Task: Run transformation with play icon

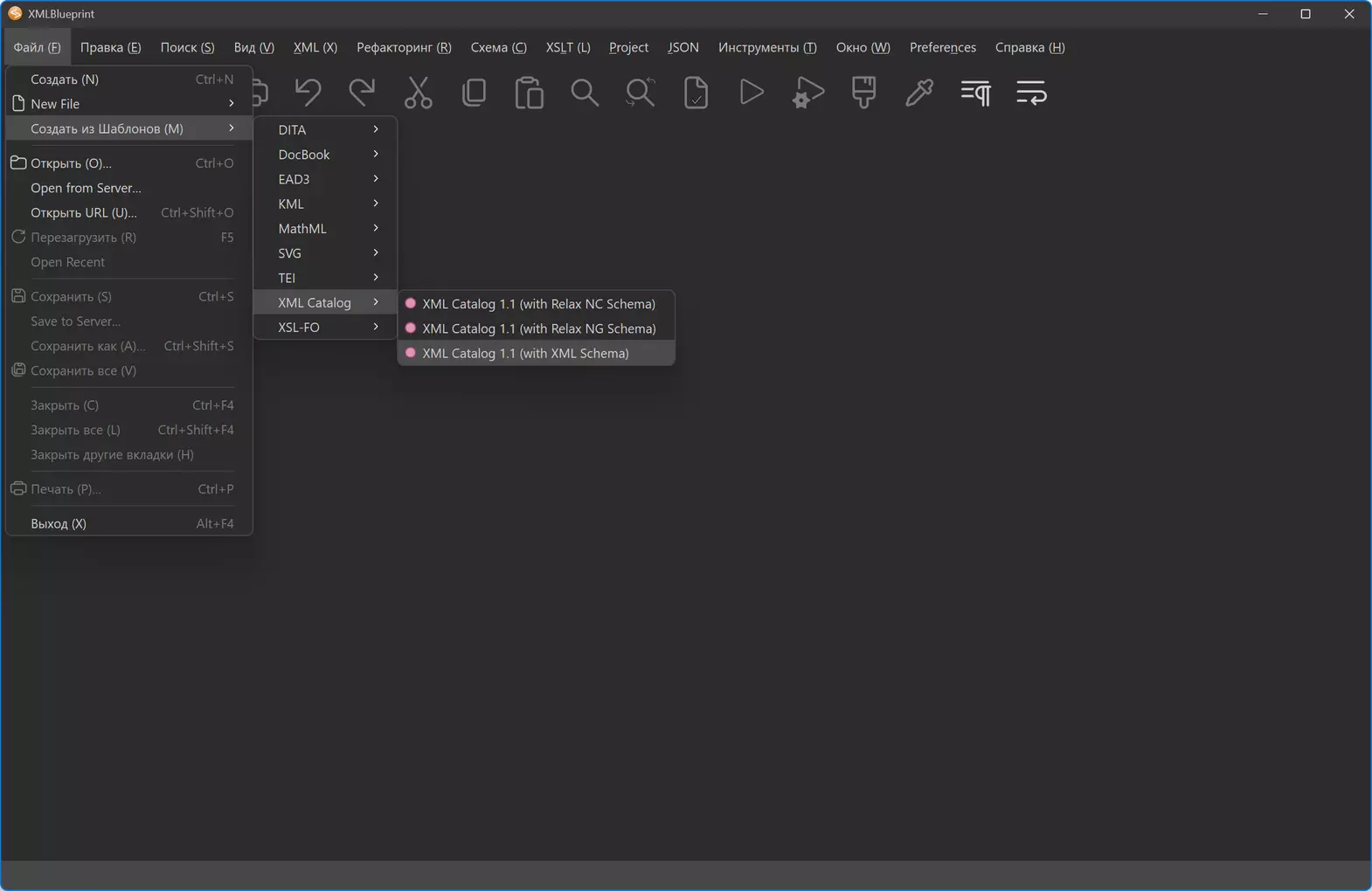Action: pyautogui.click(x=752, y=92)
